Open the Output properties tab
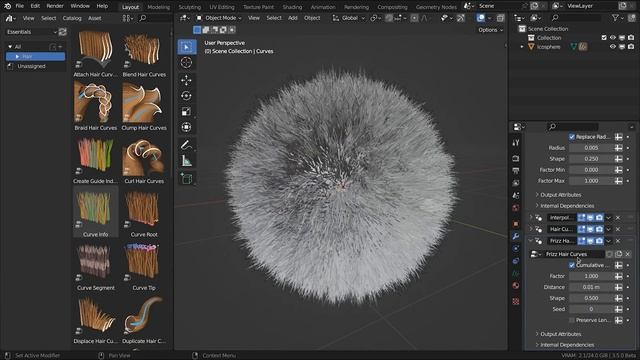The image size is (640, 360). point(516,171)
